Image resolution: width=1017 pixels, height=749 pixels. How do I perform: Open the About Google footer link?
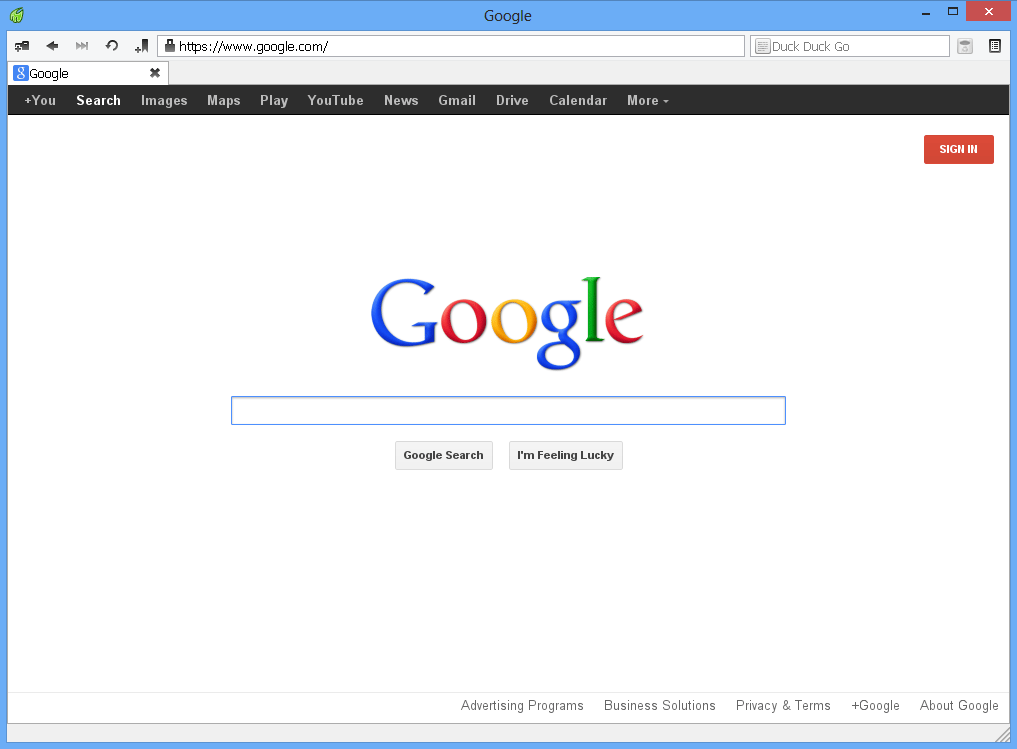pyautogui.click(x=959, y=706)
